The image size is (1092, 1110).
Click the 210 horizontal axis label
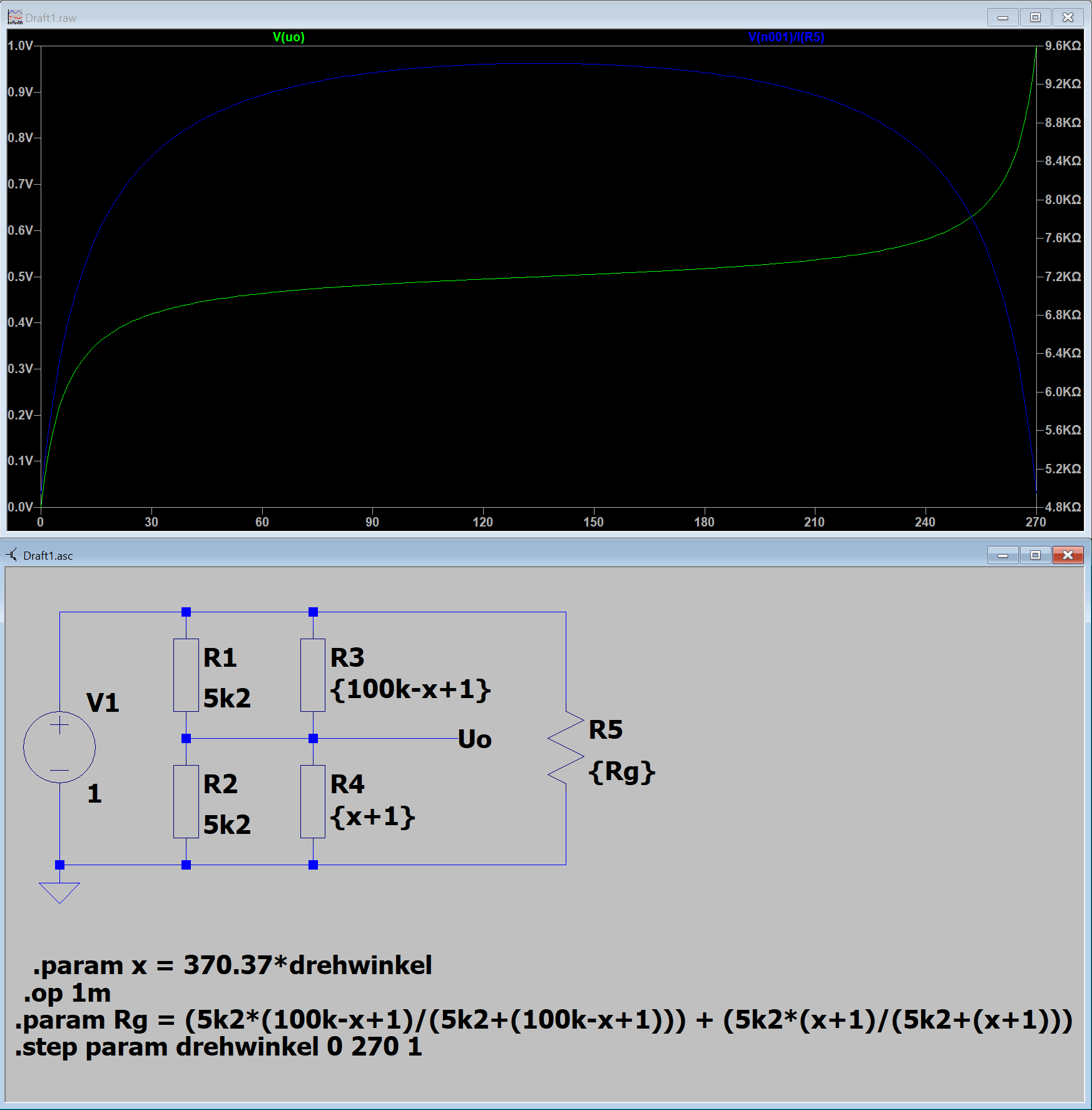point(814,522)
